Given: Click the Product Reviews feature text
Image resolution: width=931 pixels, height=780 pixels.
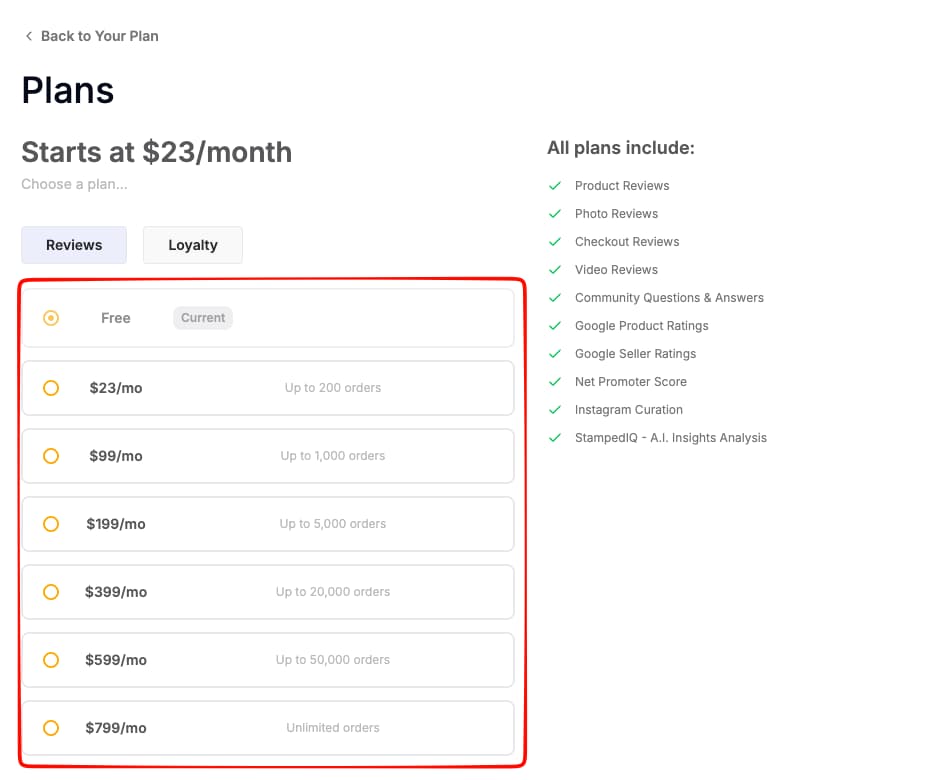Looking at the screenshot, I should (622, 186).
